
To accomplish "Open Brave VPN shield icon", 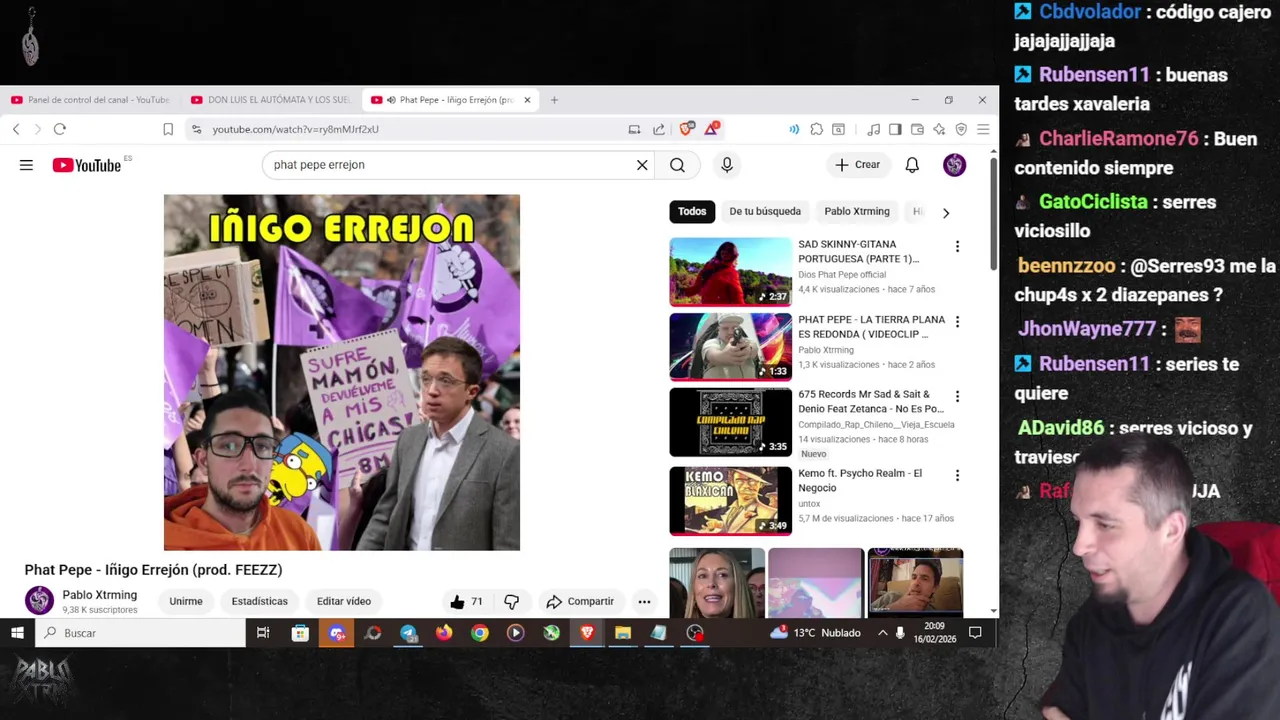I will tap(961, 129).
